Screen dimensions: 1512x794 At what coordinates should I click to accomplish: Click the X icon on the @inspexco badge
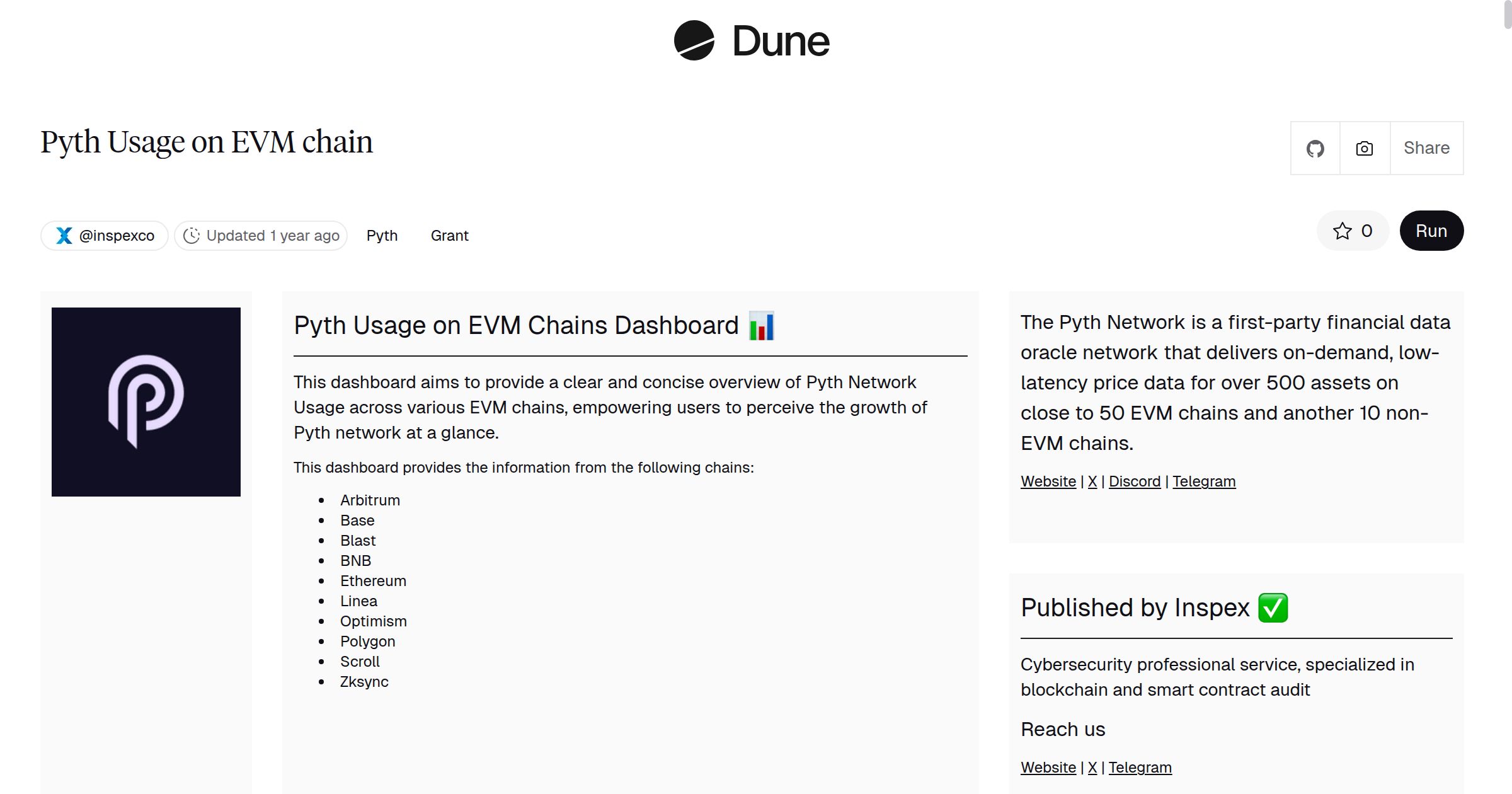(63, 235)
